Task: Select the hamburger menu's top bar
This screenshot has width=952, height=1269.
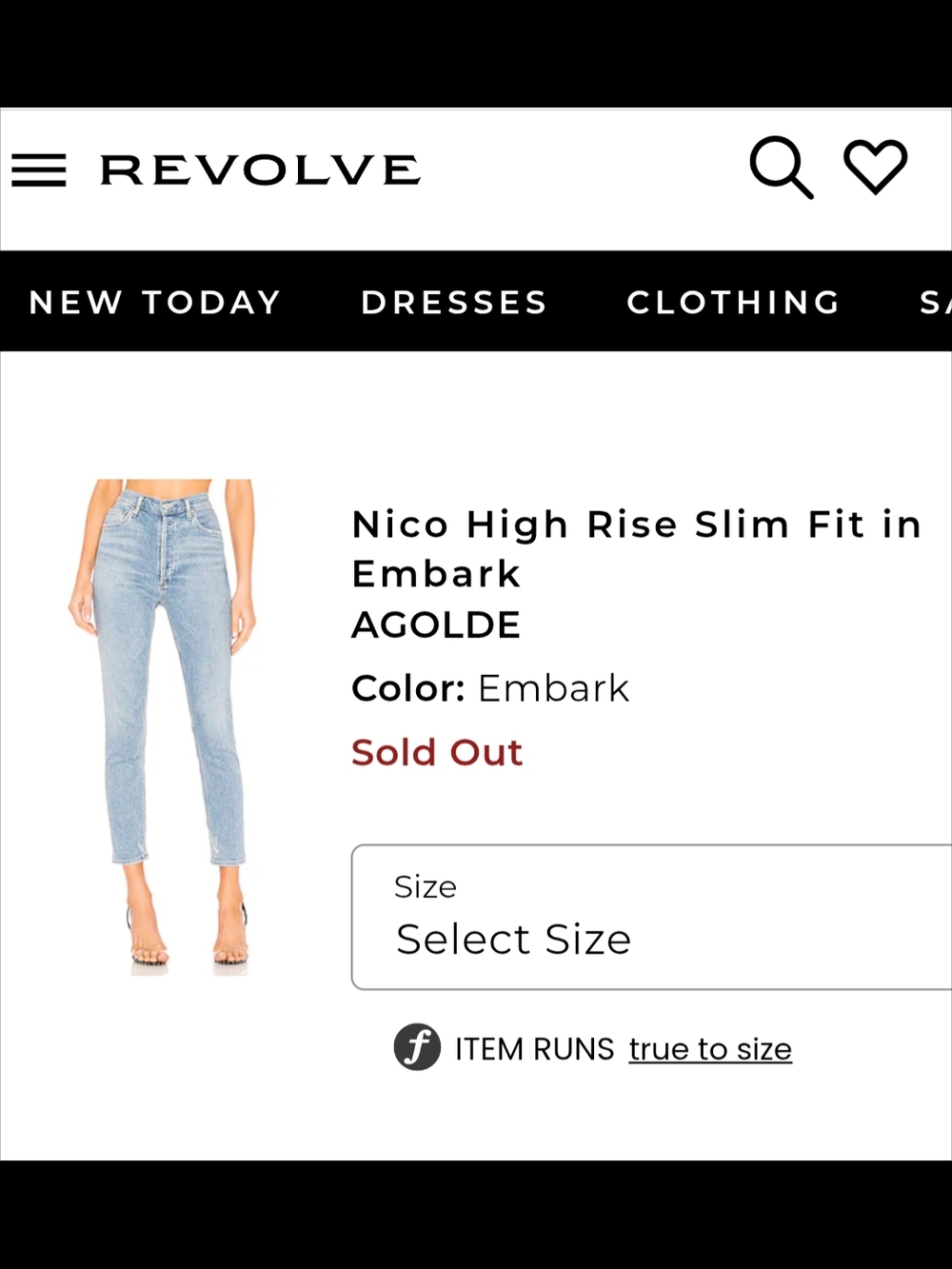Action: pyautogui.click(x=39, y=157)
